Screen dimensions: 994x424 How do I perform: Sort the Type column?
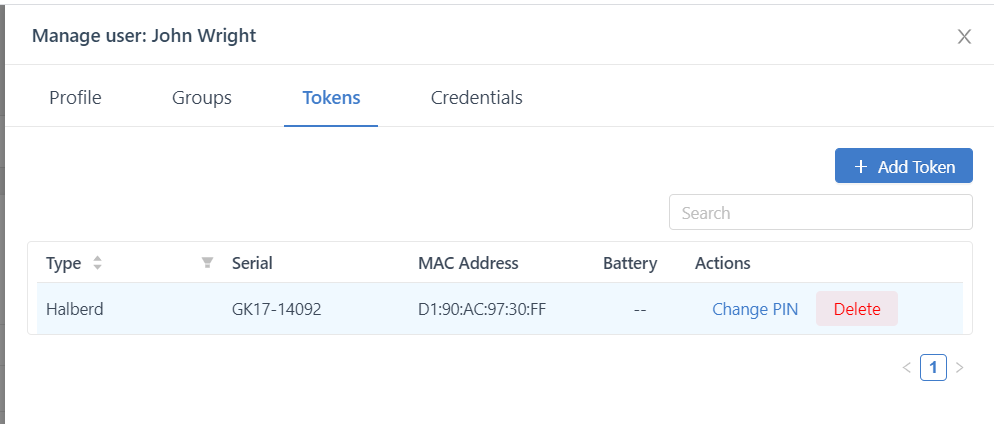coord(97,263)
